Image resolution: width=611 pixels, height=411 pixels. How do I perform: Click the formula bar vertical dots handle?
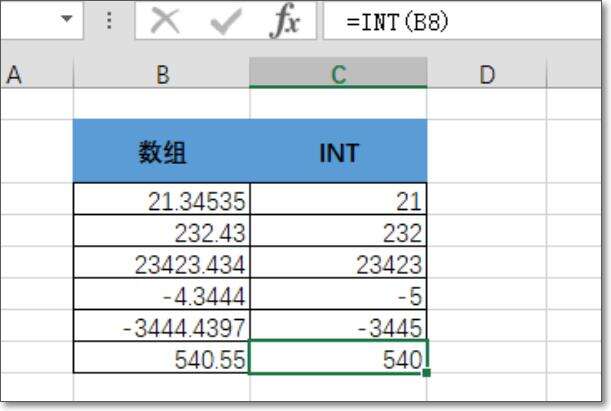(x=109, y=20)
